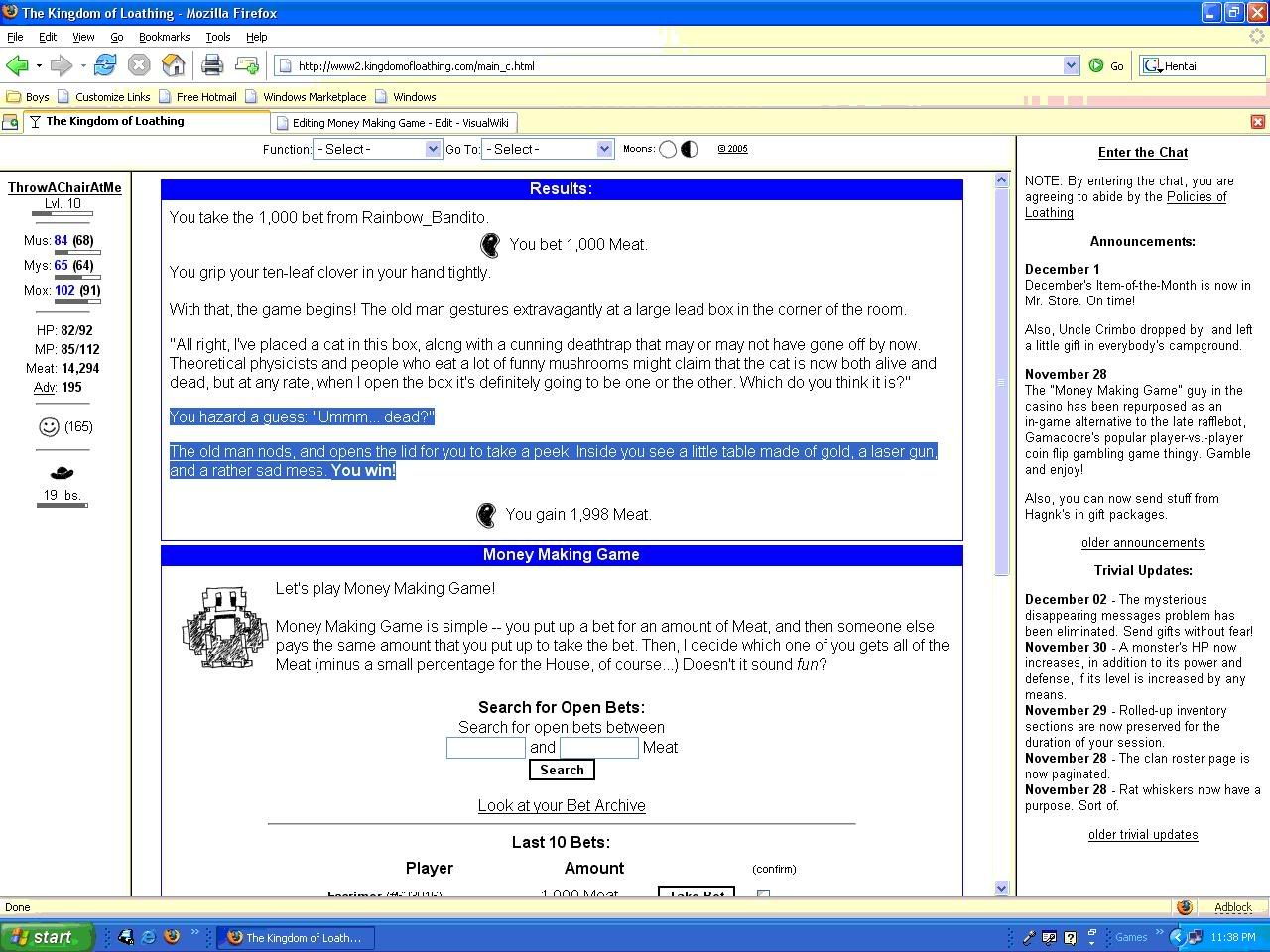Click the main frame scroll up arrow
This screenshot has width=1270, height=952.
click(x=1001, y=180)
